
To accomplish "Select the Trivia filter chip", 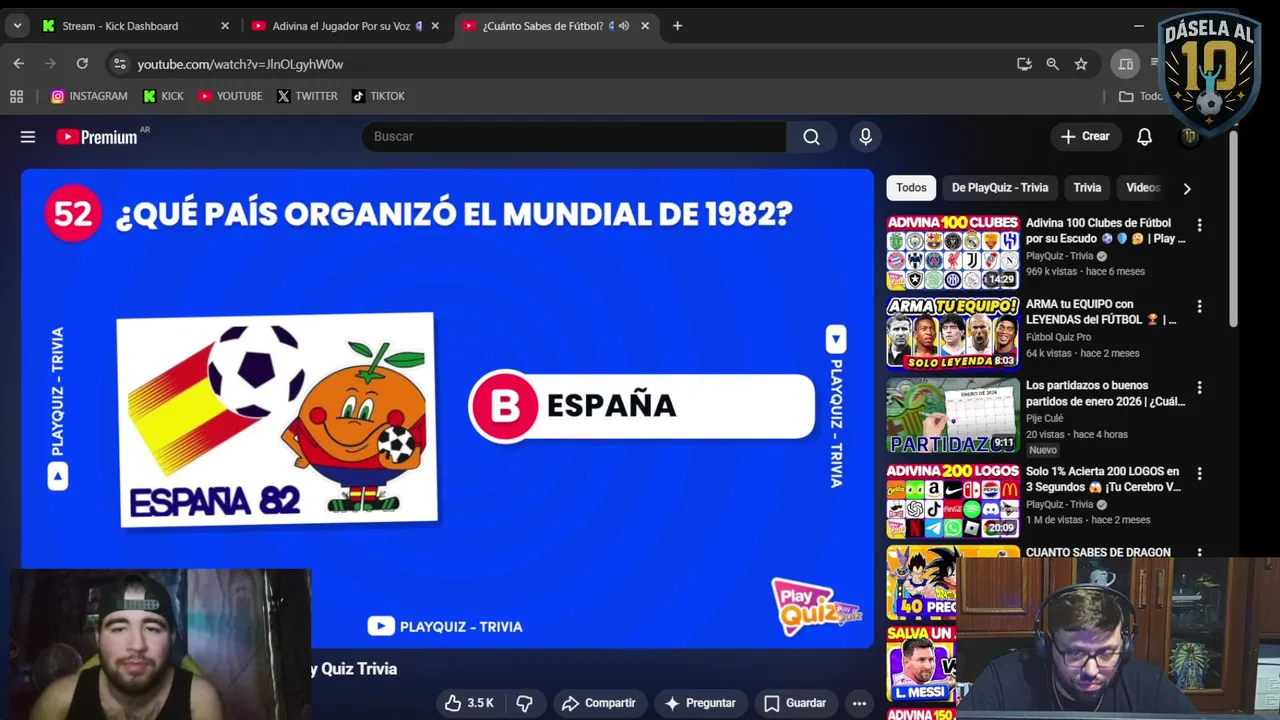I will (x=1087, y=188).
